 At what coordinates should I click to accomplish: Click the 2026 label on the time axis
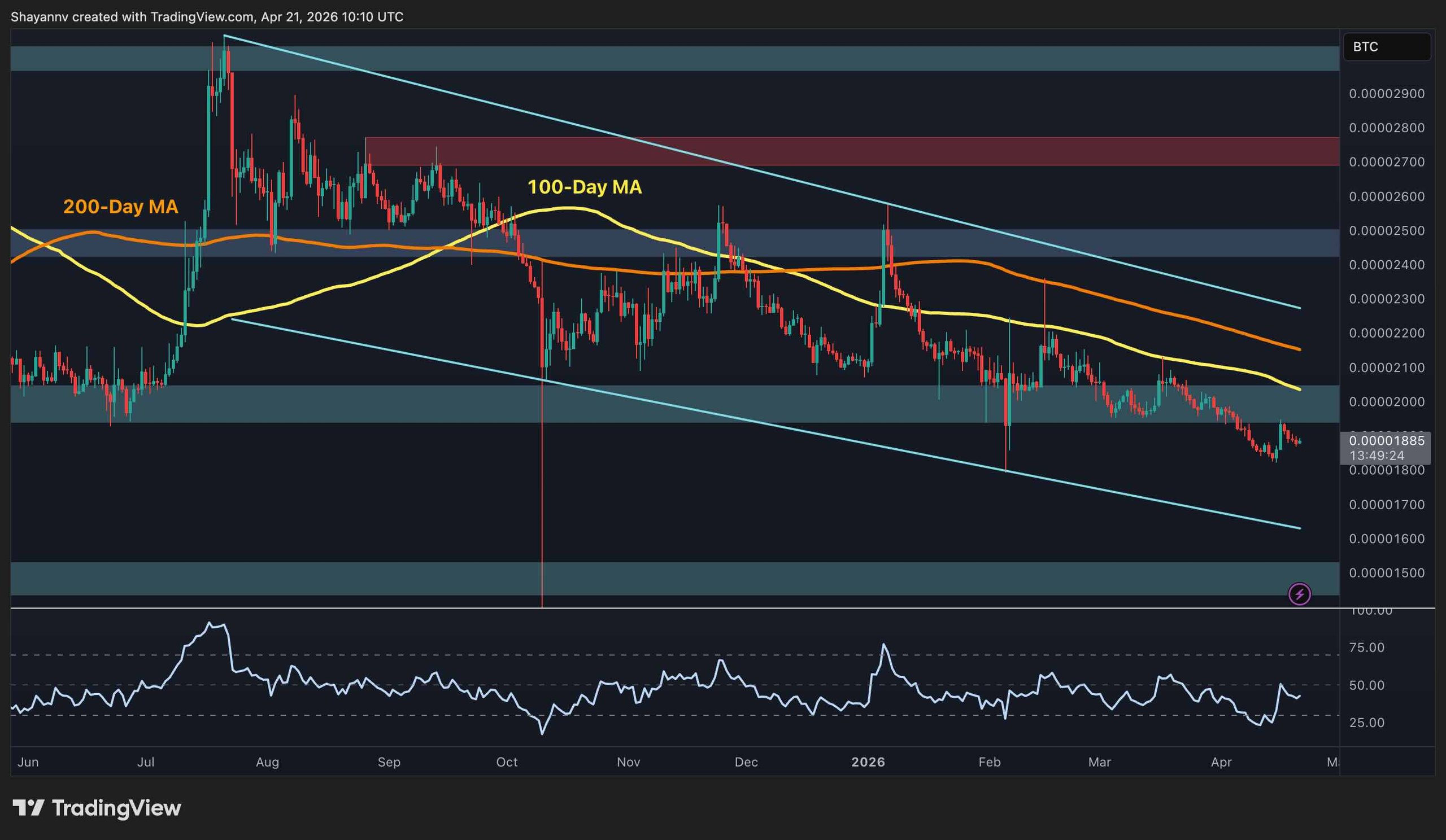868,763
